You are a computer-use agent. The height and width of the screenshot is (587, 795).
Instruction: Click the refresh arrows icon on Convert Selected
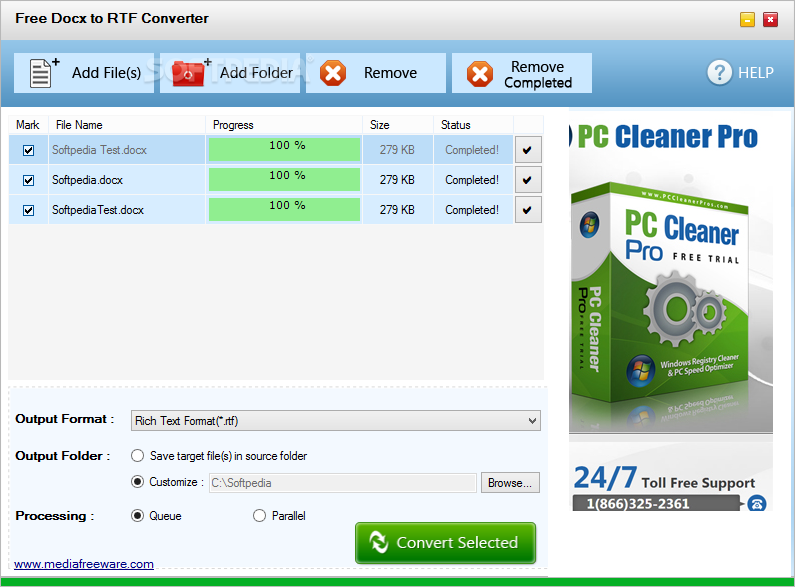(x=379, y=542)
